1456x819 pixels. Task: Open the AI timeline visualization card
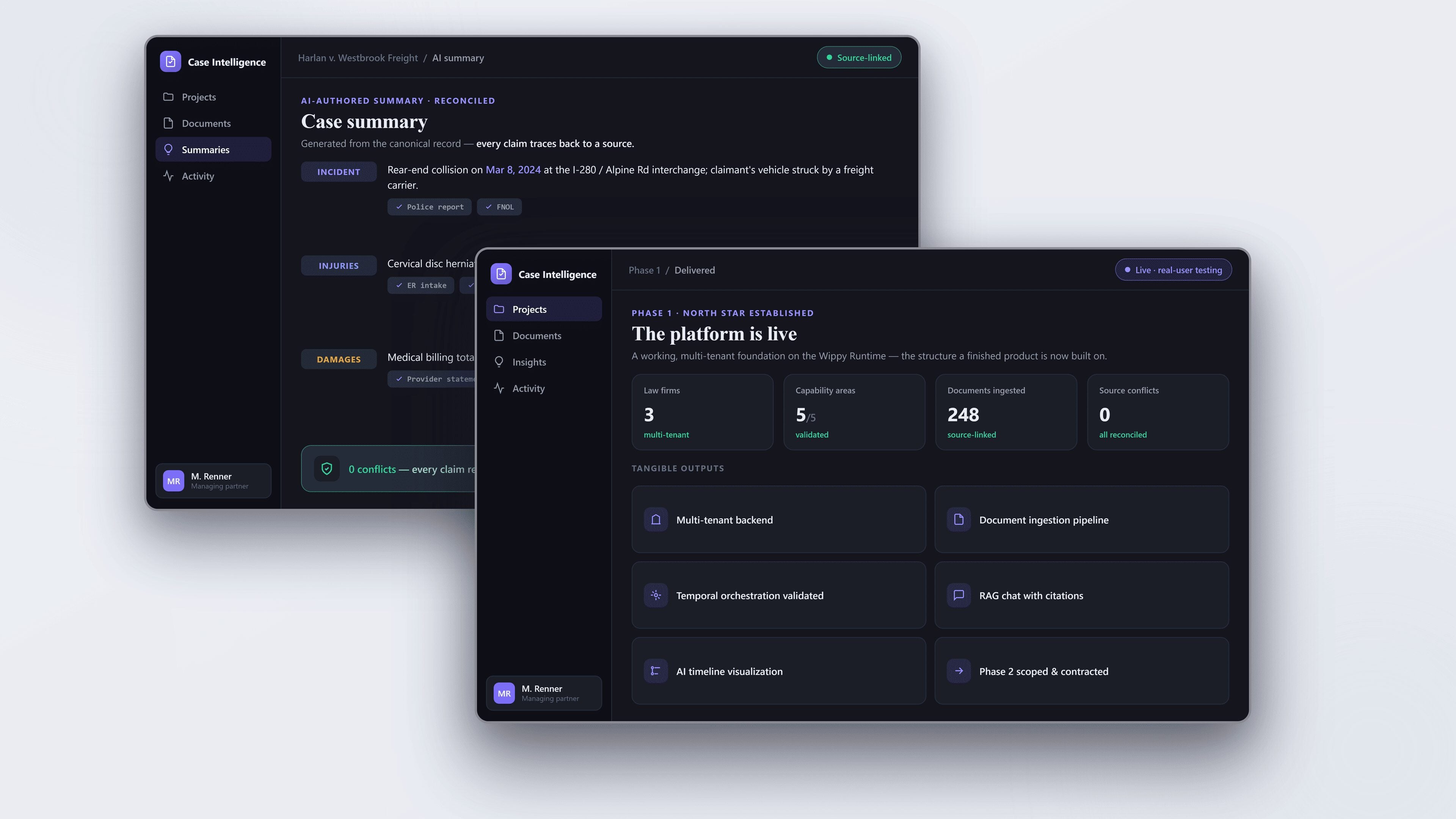click(x=779, y=671)
